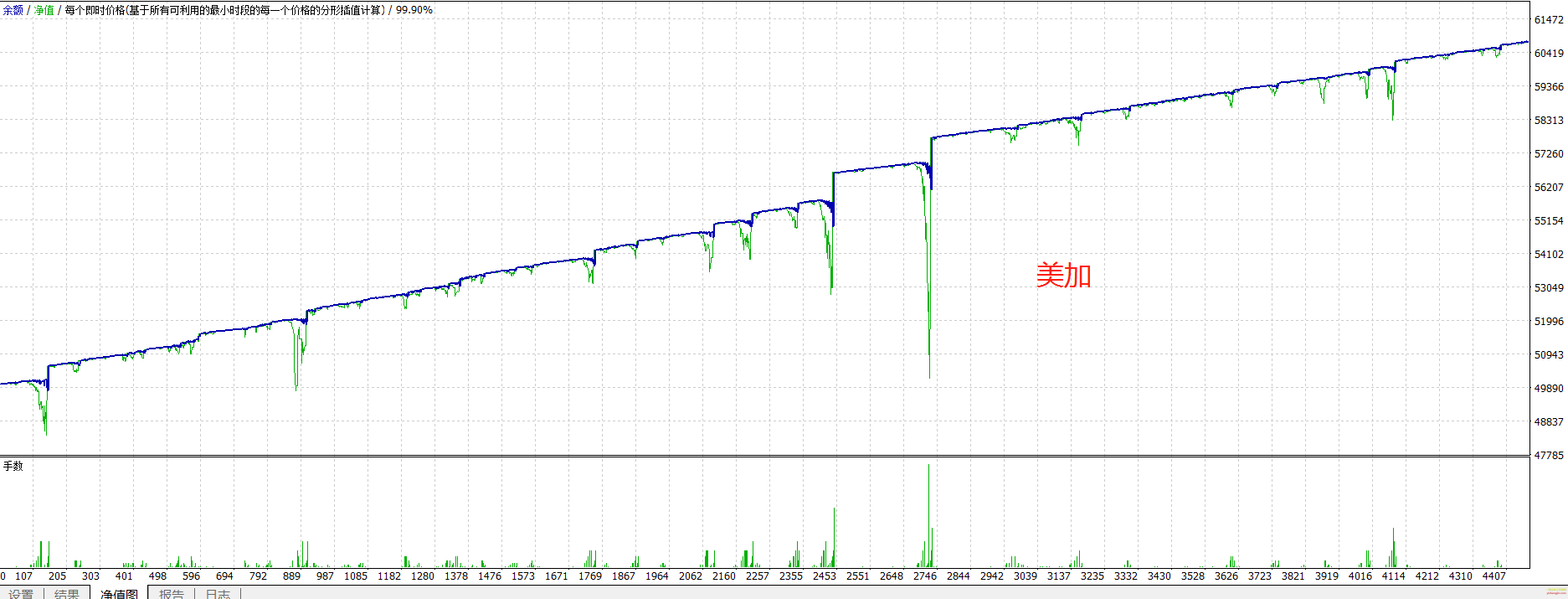1568x599 pixels.
Task: Click the 107 trade number on the axis
Action: pos(23,576)
